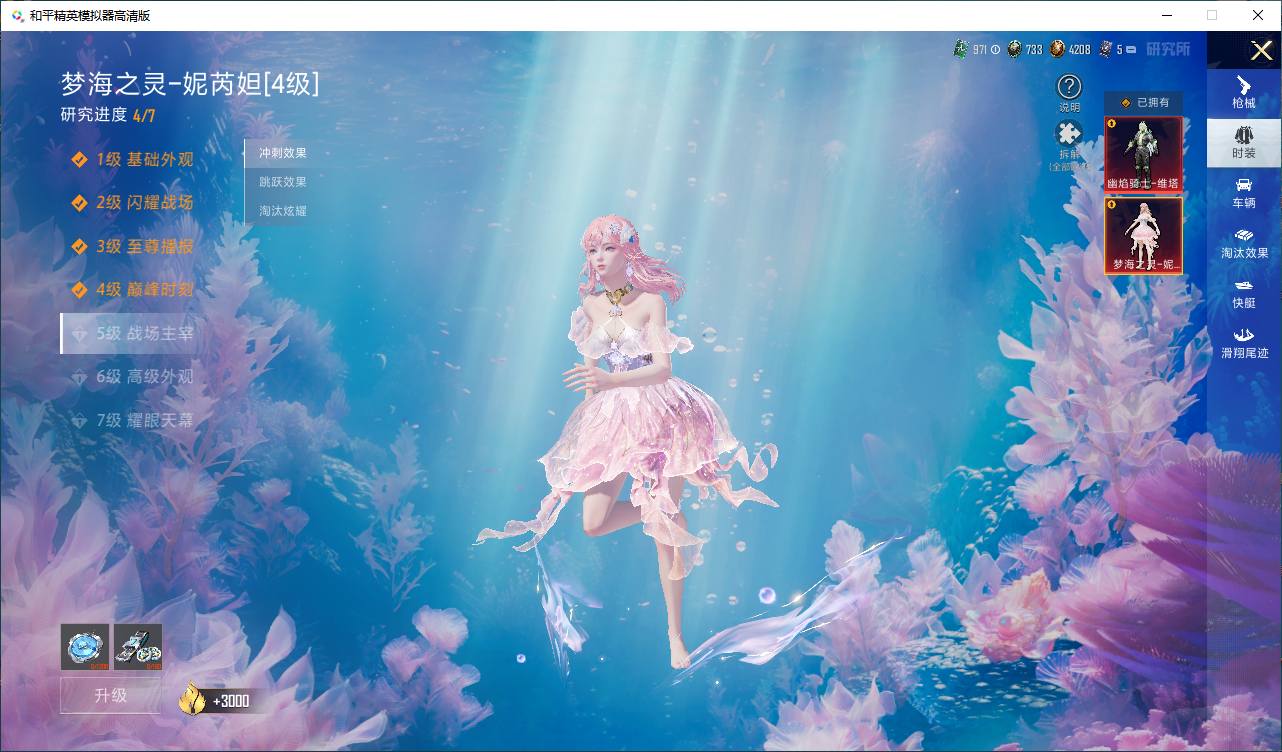This screenshot has width=1282, height=752.
Task: Click the 升级 upgrade button
Action: coord(110,695)
